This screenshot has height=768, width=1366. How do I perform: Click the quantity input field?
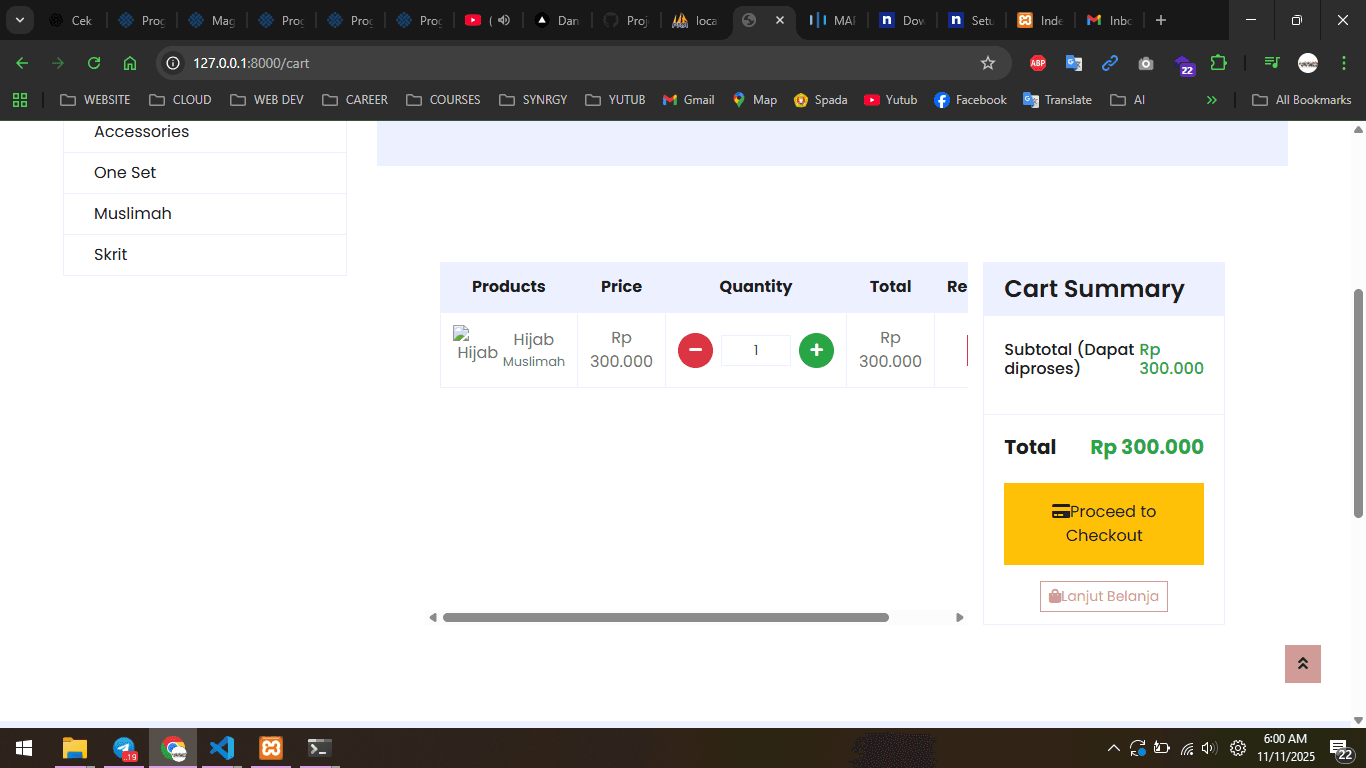(x=755, y=350)
